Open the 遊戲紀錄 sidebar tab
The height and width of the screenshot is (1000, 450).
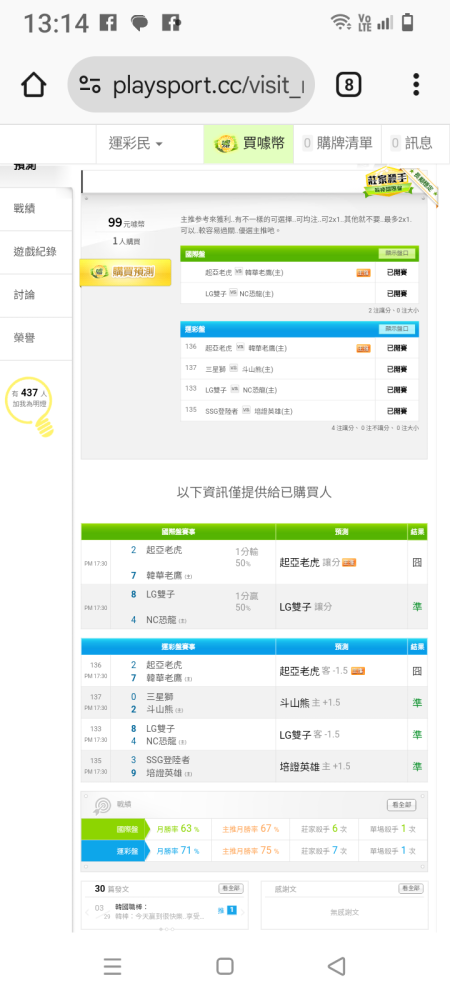[x=36, y=252]
